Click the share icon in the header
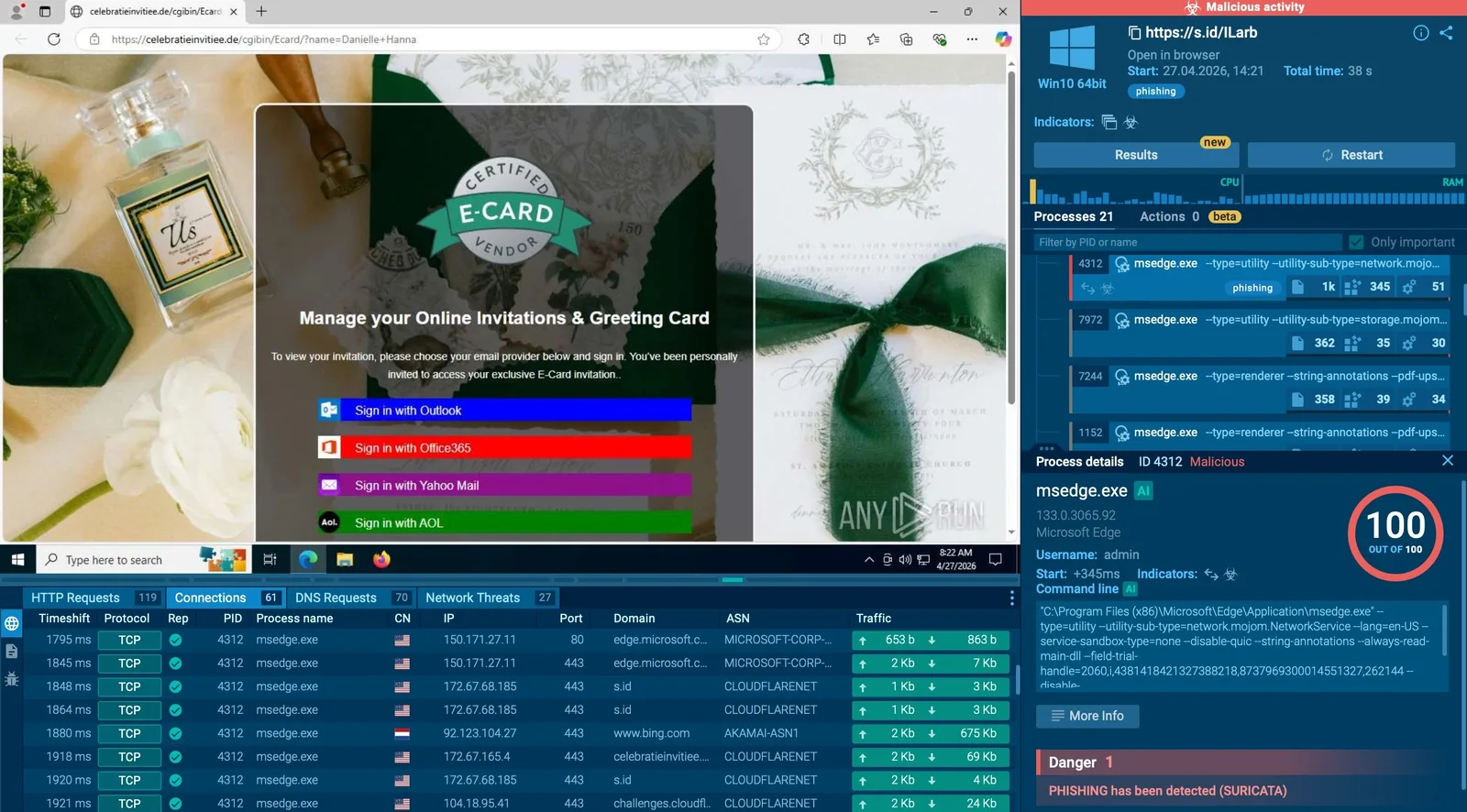The width and height of the screenshot is (1467, 812). click(1446, 33)
